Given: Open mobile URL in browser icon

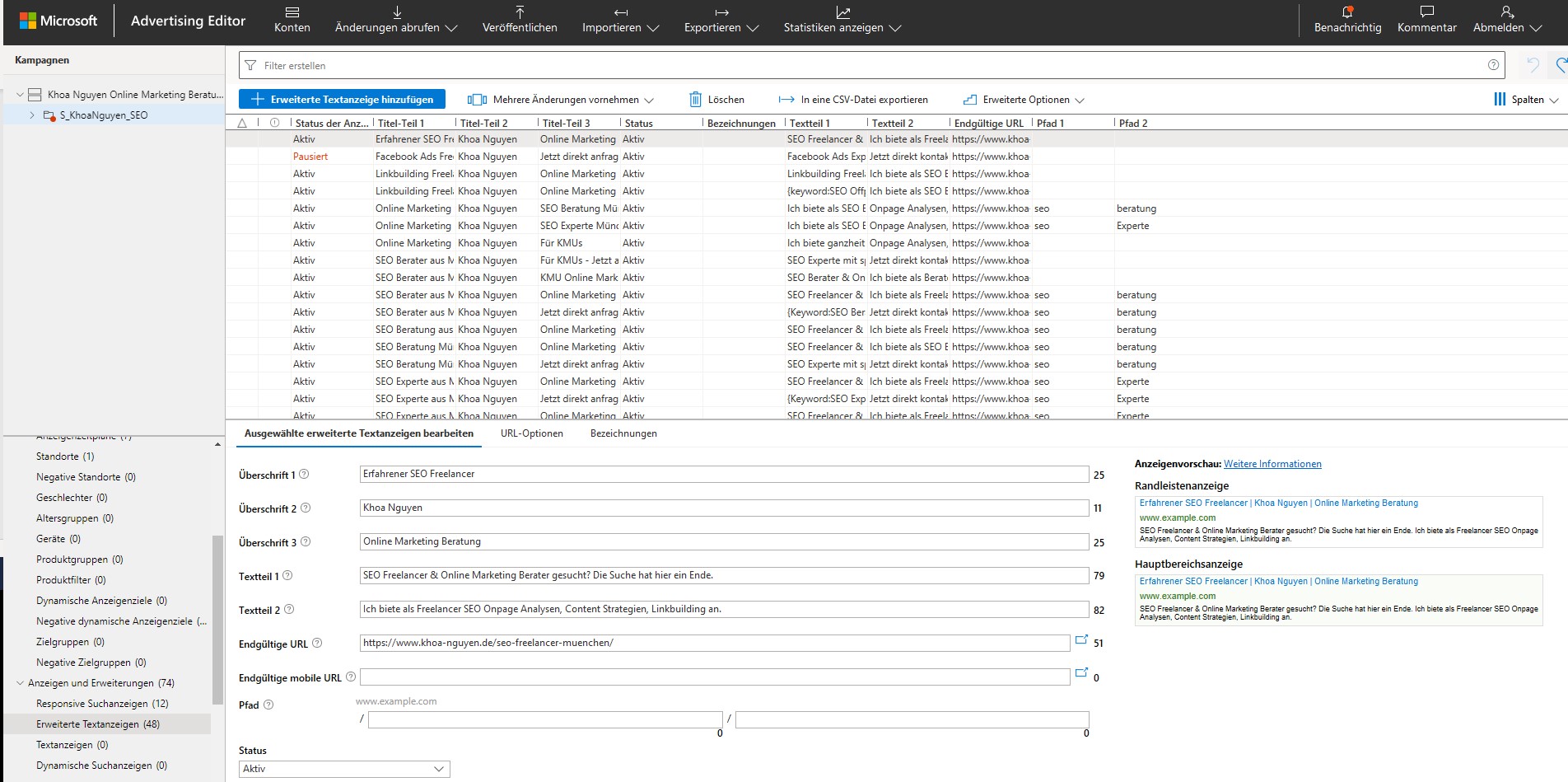Looking at the screenshot, I should click(x=1082, y=674).
